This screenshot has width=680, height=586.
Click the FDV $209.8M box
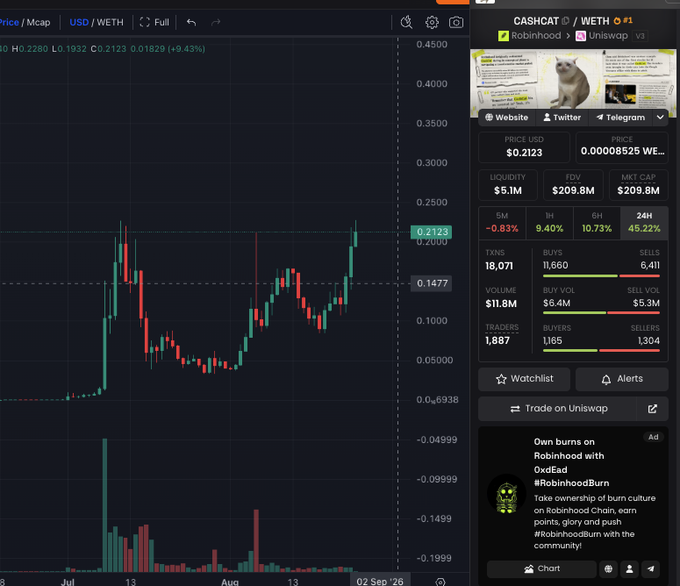[x=573, y=185]
